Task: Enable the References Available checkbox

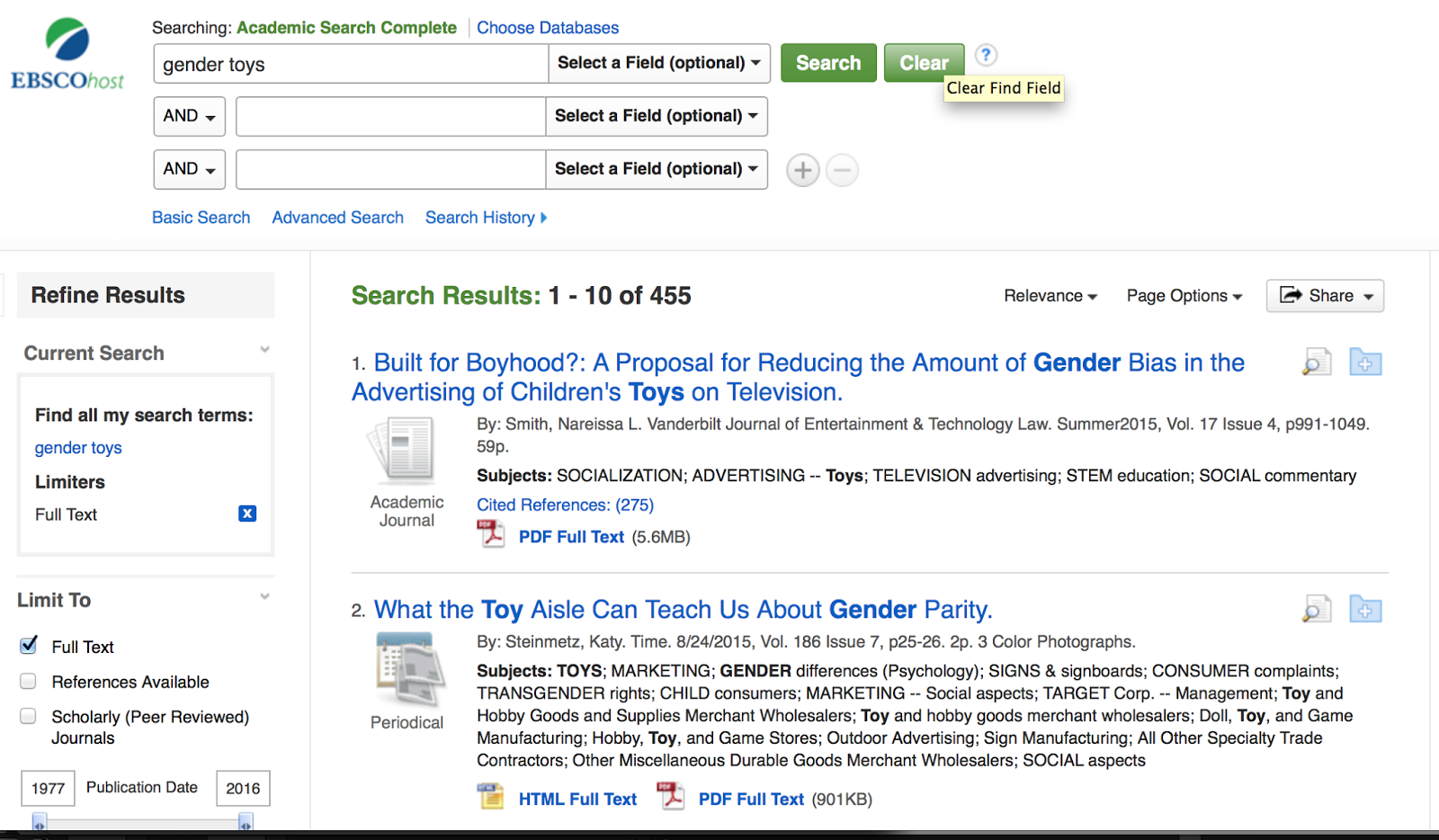Action: [28, 681]
